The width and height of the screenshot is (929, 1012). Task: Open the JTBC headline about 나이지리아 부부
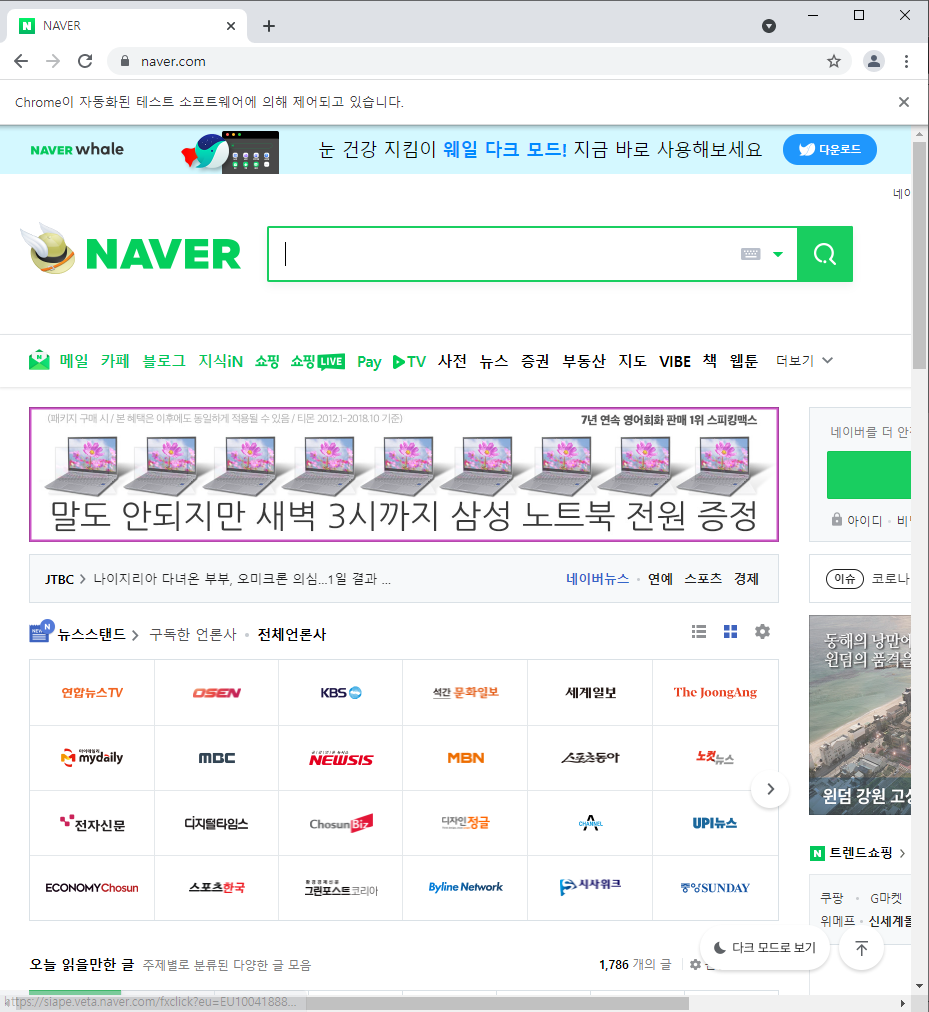pos(241,579)
